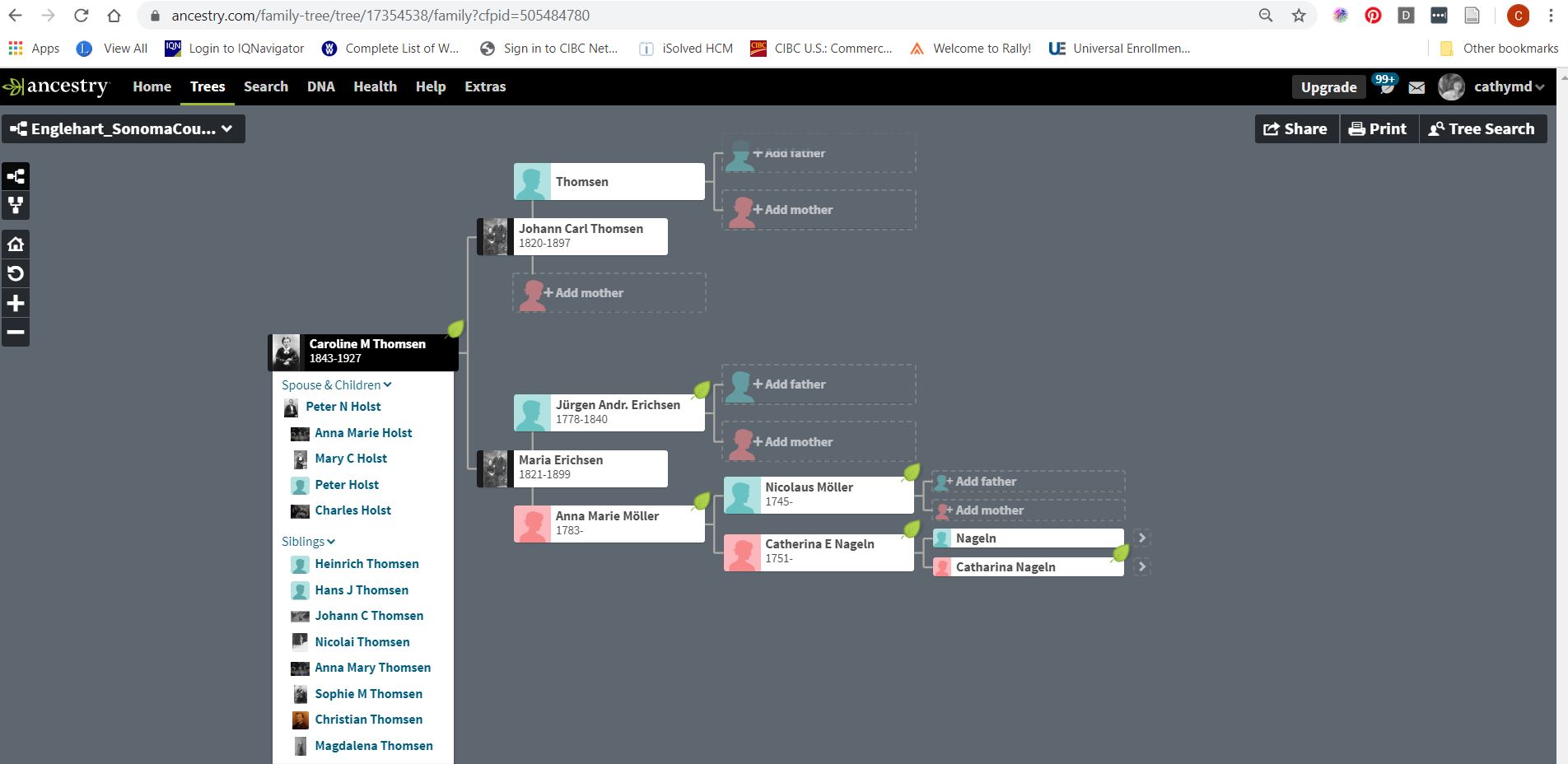Expand ancestors of Catharina Nageln

1141,566
